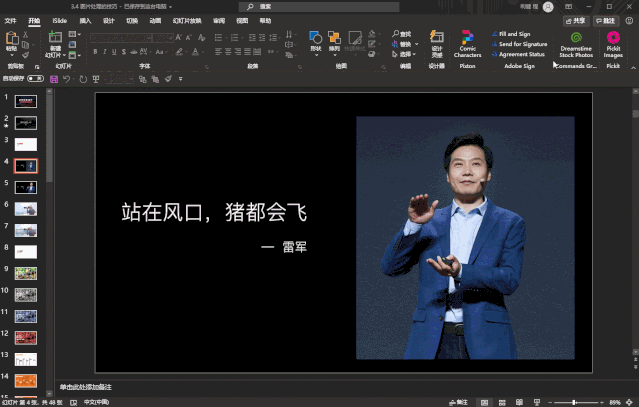Switch to Slide Sorter view
639x407 pixels.
[x=502, y=403]
